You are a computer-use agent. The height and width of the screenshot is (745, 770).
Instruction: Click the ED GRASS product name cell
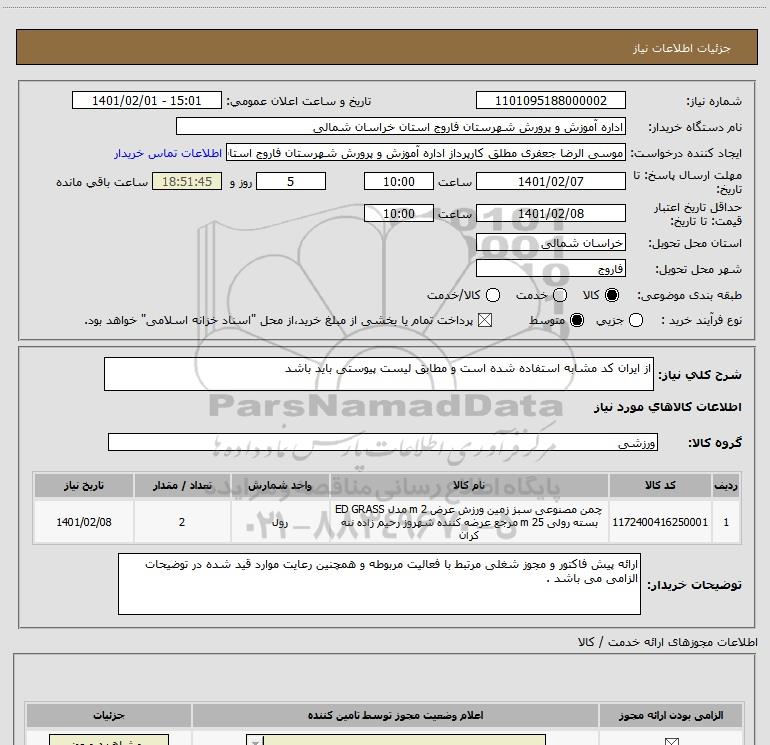pyautogui.click(x=469, y=522)
